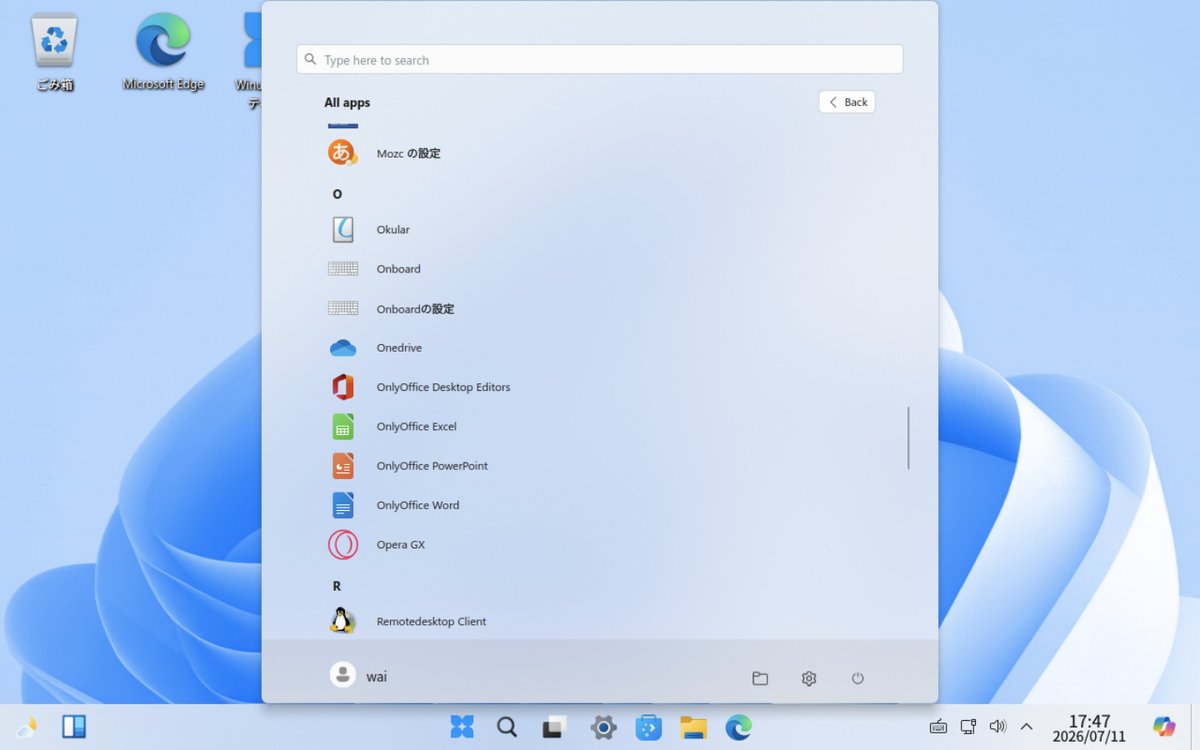Open network status in system tray
1200x750 pixels.
[968, 727]
